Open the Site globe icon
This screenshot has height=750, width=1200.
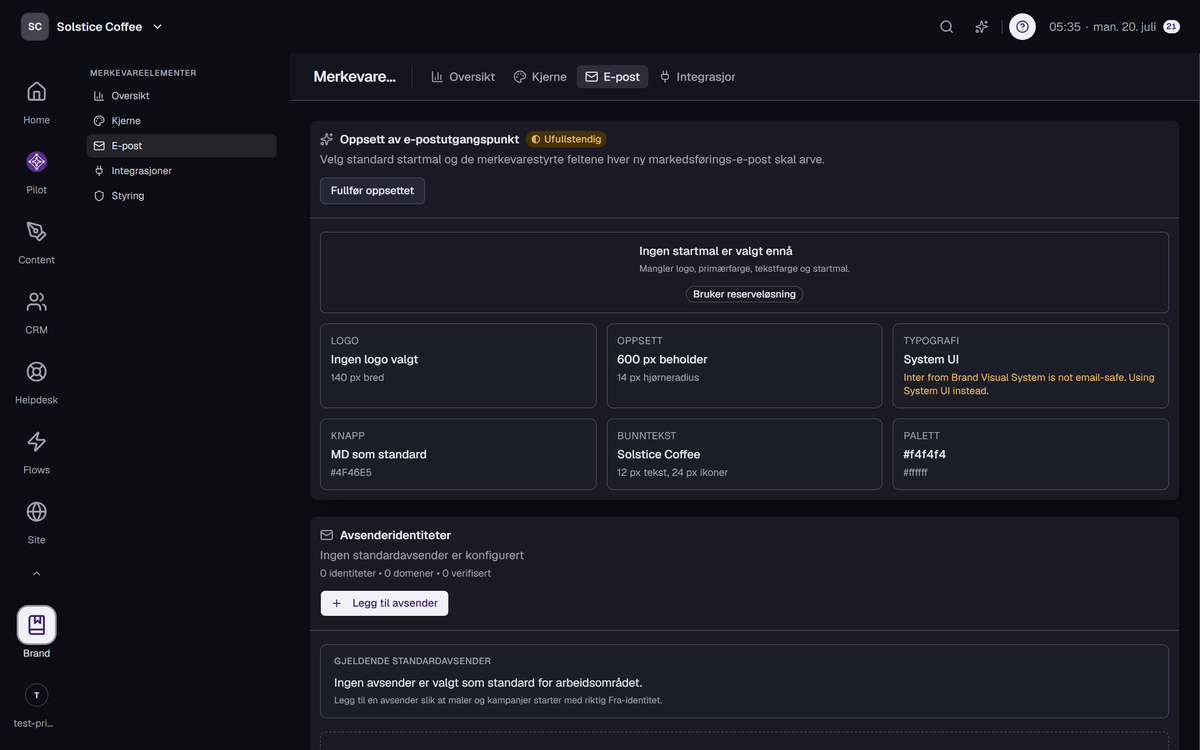pos(36,512)
